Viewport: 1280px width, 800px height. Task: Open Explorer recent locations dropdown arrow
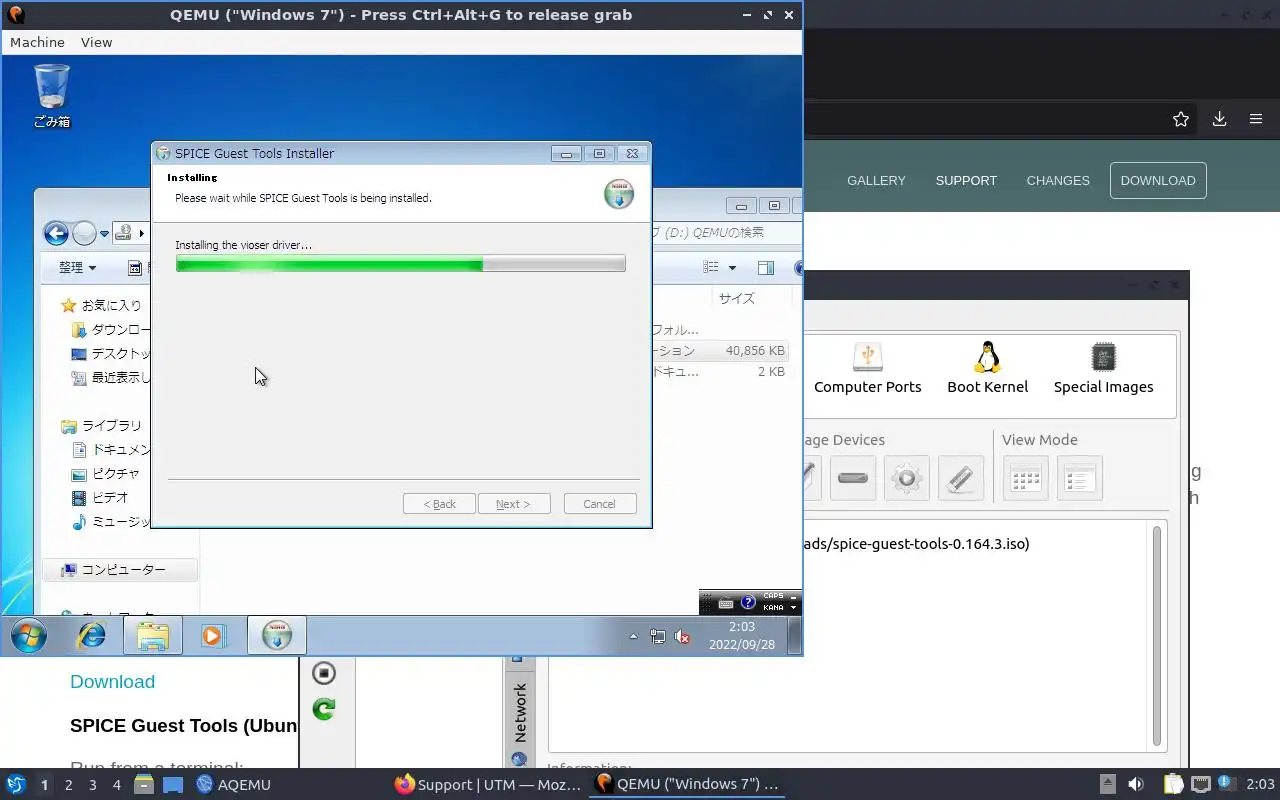(104, 234)
